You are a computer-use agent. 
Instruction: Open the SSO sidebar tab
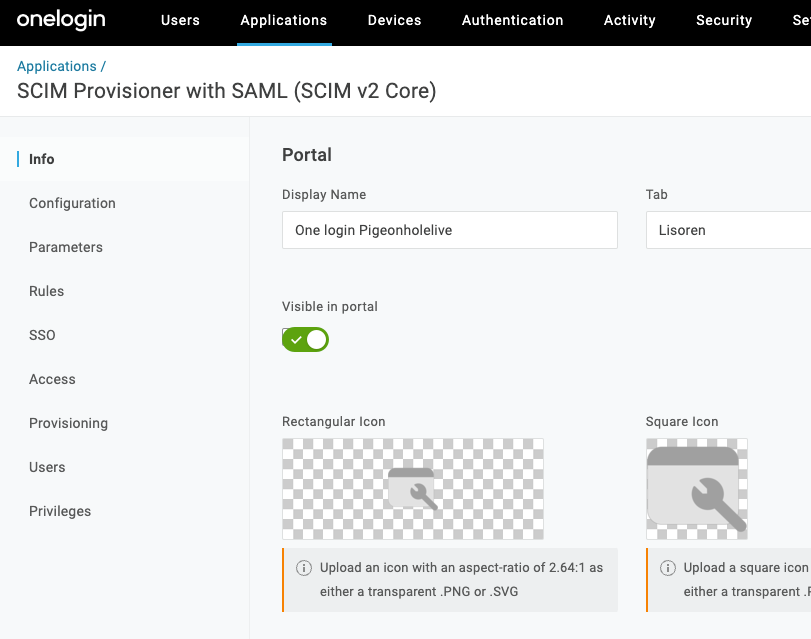(x=42, y=335)
